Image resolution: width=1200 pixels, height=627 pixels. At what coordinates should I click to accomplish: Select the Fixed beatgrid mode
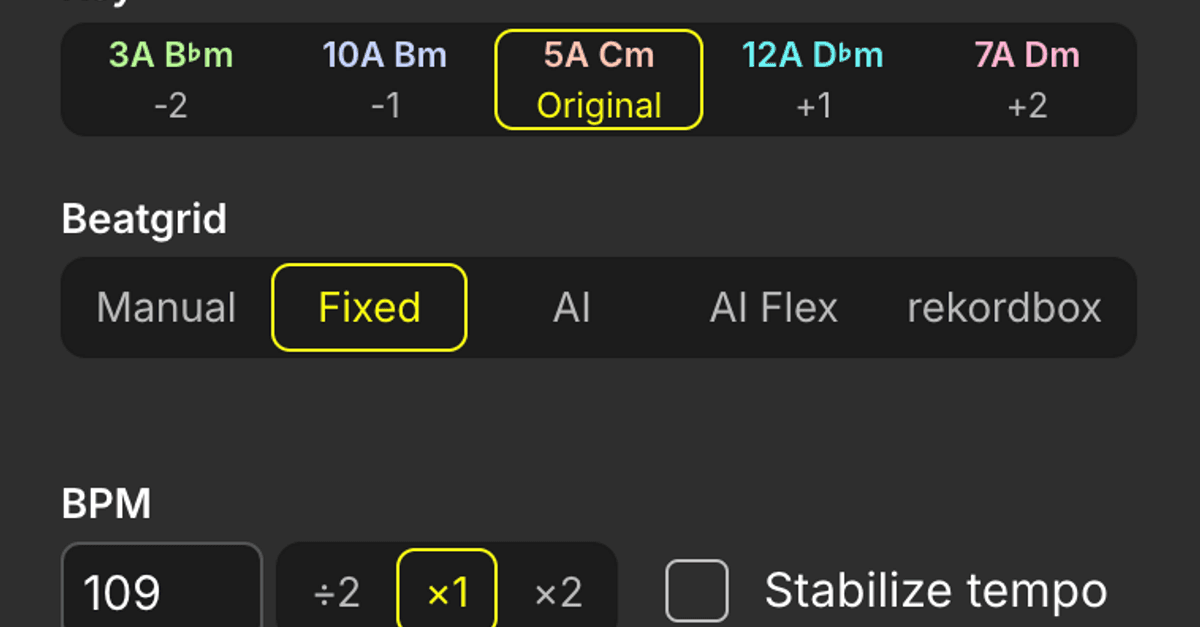click(x=369, y=308)
